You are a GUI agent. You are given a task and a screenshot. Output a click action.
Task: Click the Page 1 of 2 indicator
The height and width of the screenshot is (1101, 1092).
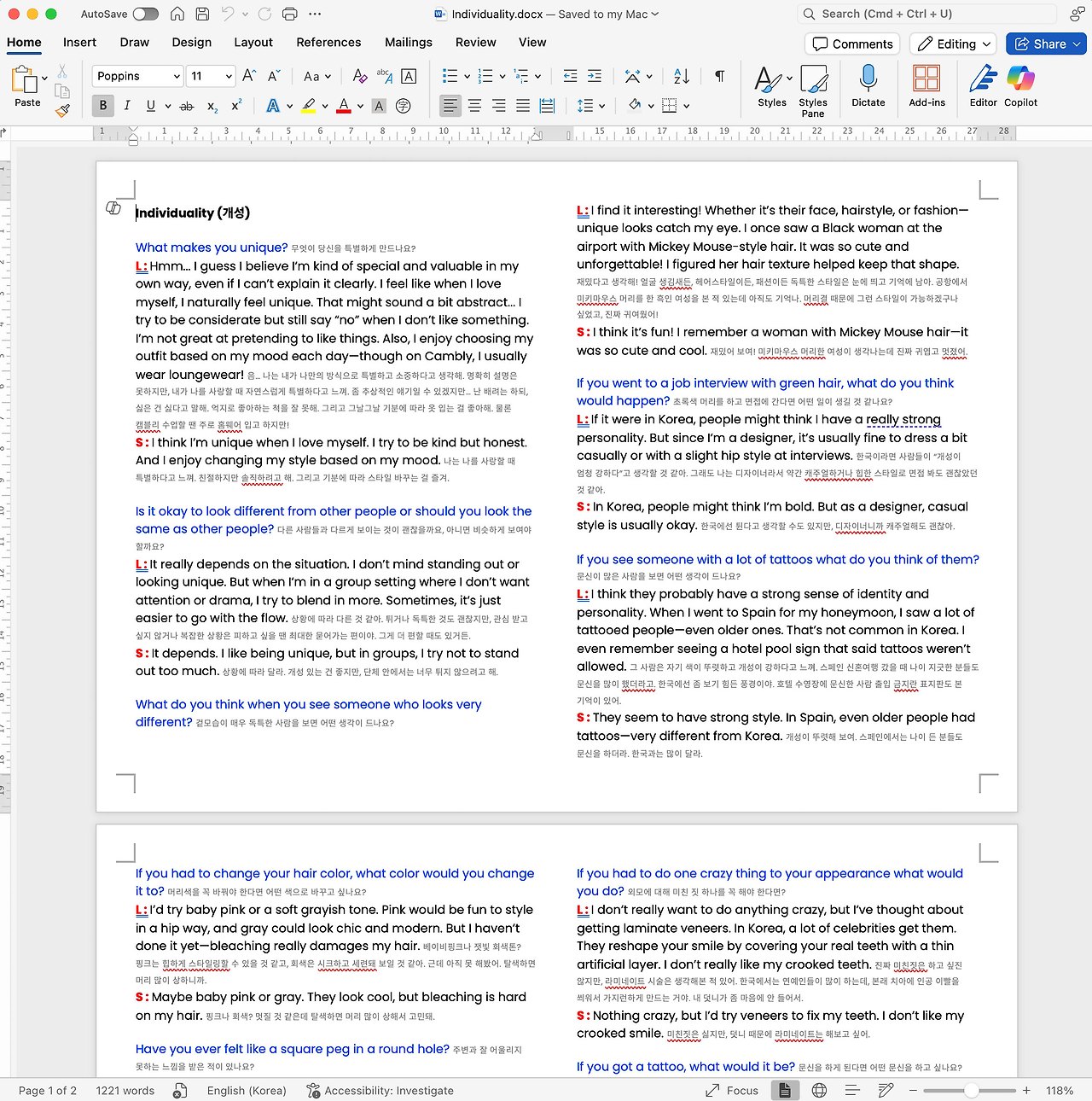pyautogui.click(x=48, y=1090)
